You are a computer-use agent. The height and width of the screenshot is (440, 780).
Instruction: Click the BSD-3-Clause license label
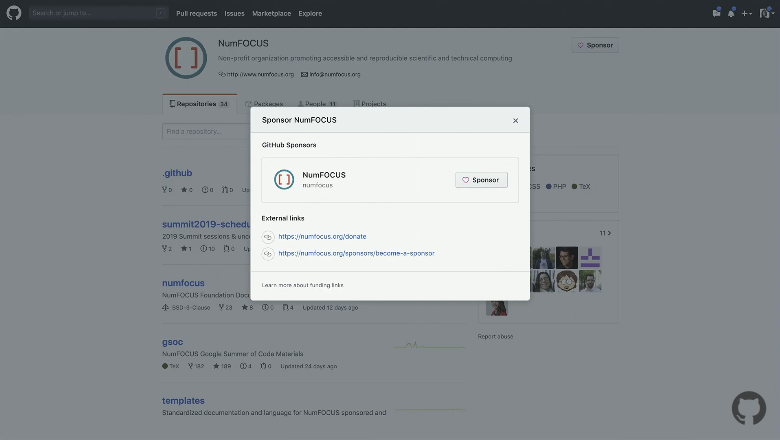coord(186,308)
